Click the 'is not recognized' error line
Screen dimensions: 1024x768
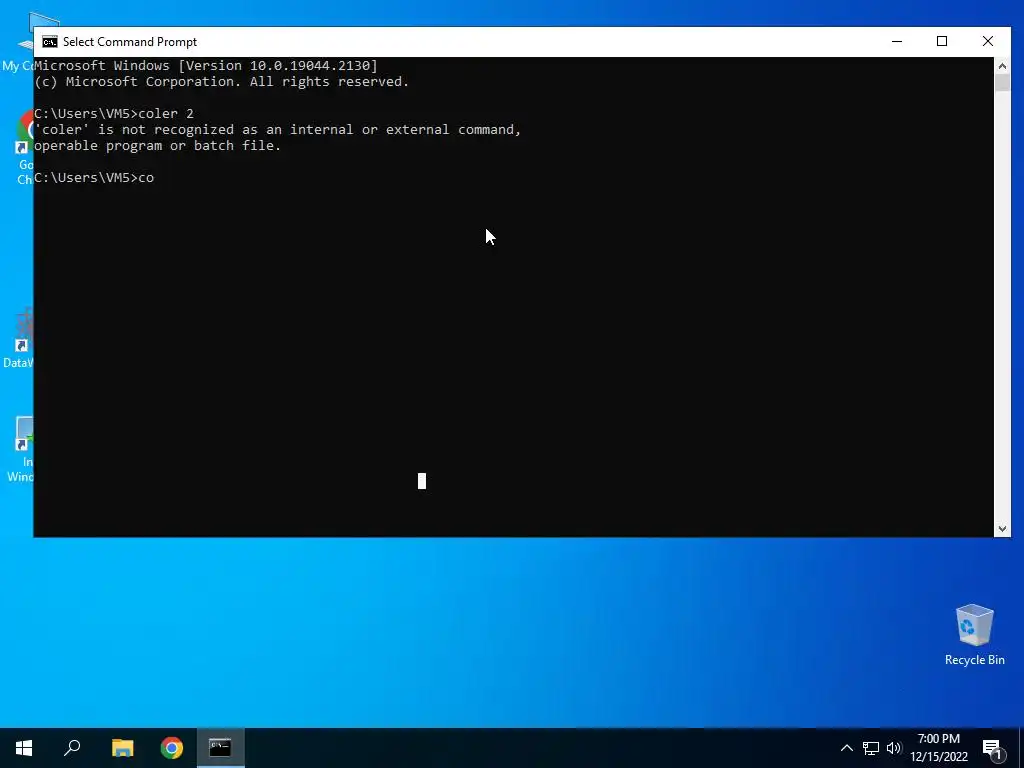click(x=278, y=129)
